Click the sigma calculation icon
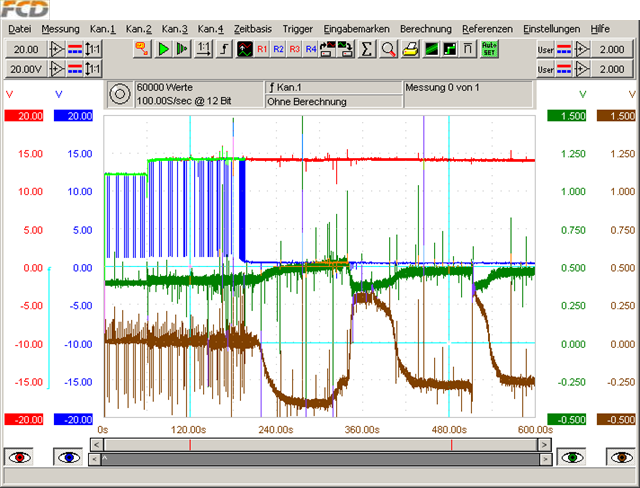 [x=367, y=48]
